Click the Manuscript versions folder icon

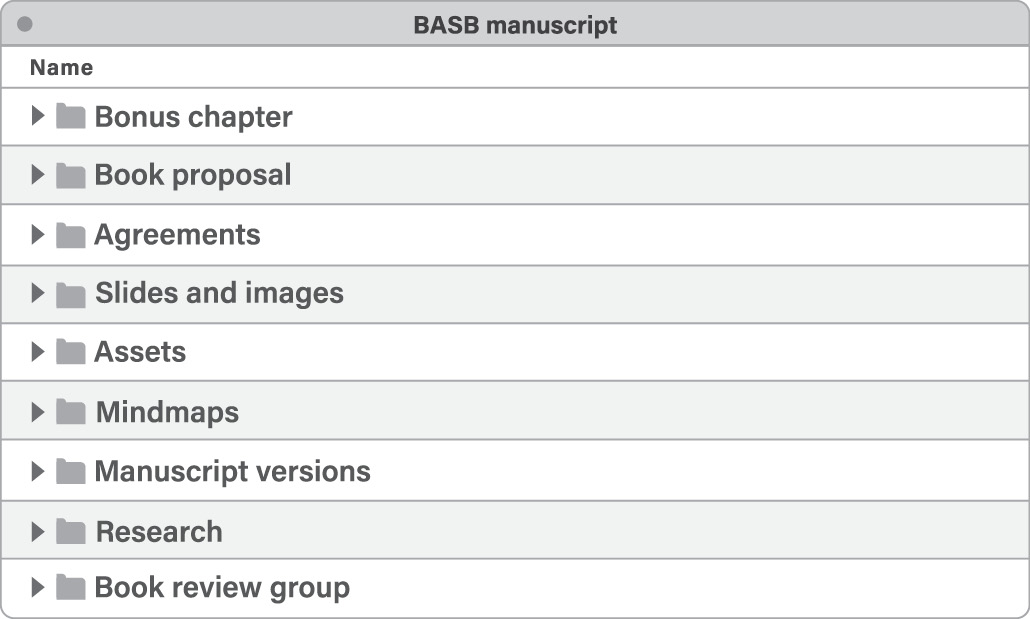70,471
